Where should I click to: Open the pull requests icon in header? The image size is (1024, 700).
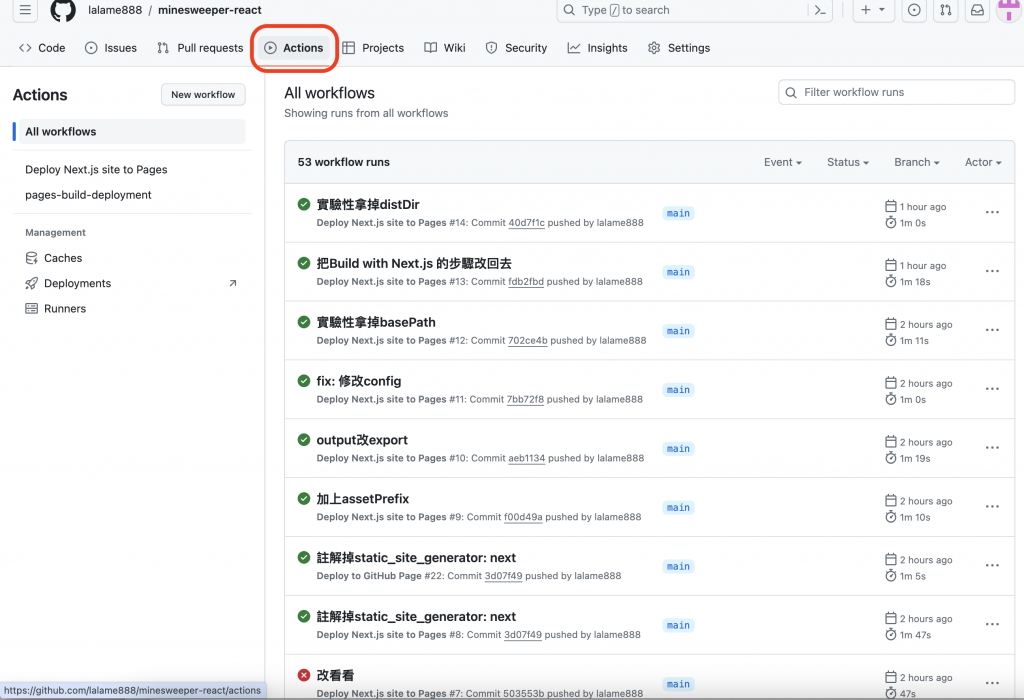pyautogui.click(x=945, y=10)
